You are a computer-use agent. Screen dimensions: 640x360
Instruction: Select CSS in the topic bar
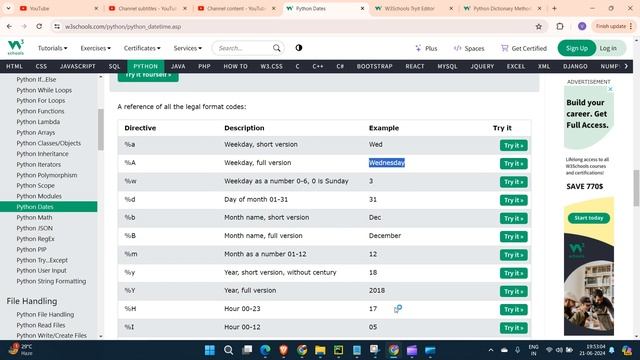tap(41, 66)
